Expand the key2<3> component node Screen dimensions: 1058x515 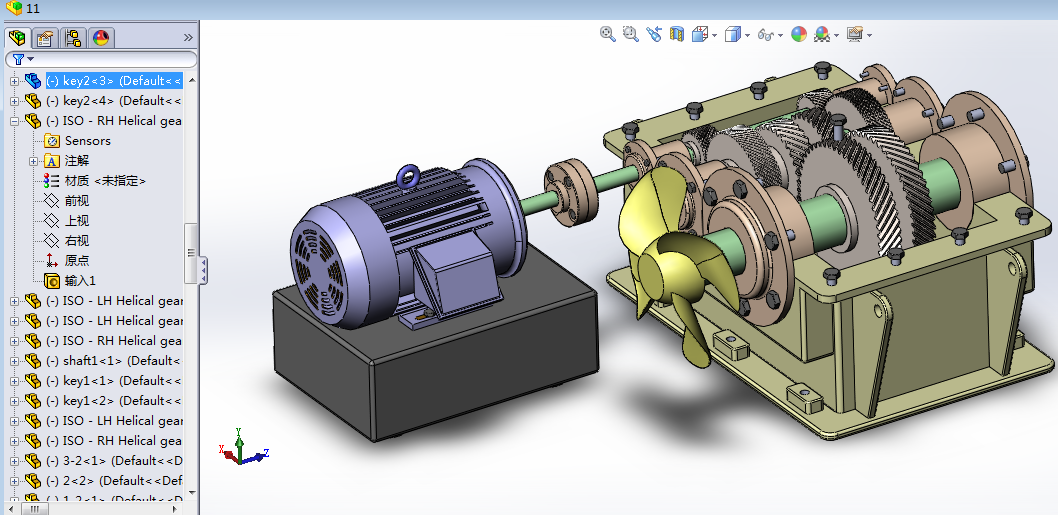click(14, 81)
